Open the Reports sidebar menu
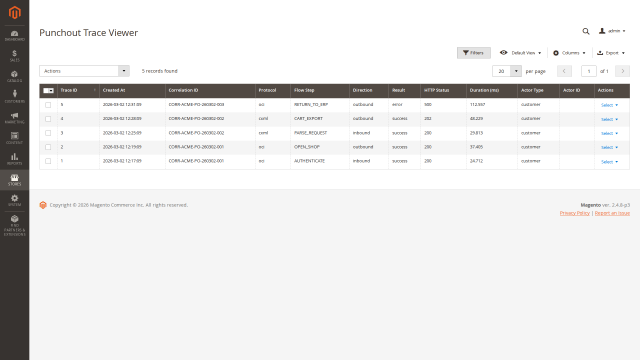The image size is (640, 360). [x=15, y=159]
